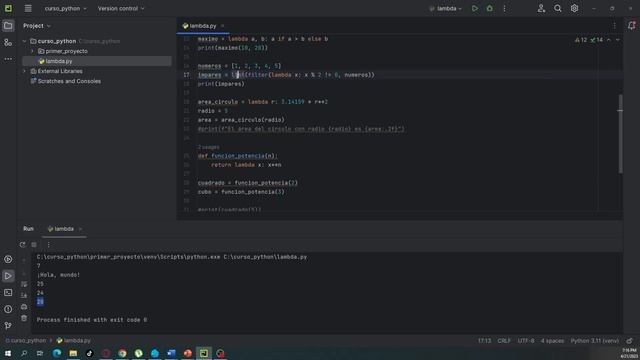The height and width of the screenshot is (360, 640).
Task: Open Windows taskbar search
Action: point(24,353)
